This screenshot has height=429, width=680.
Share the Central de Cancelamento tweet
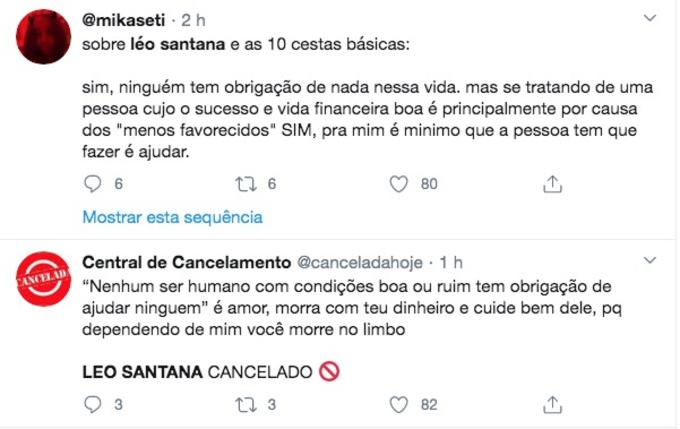(x=552, y=404)
